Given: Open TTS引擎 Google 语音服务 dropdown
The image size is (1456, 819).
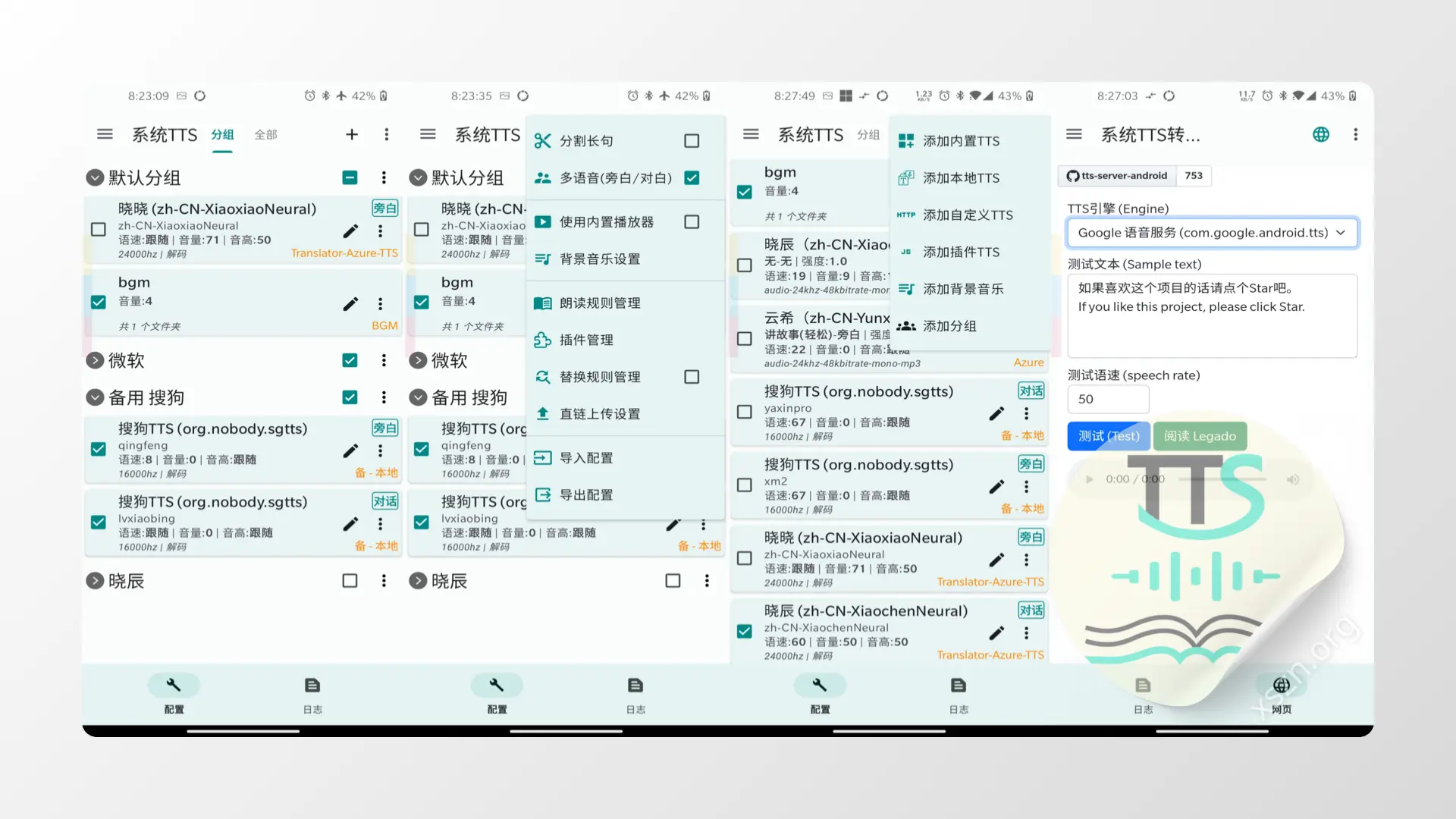Looking at the screenshot, I should pyautogui.click(x=1212, y=233).
